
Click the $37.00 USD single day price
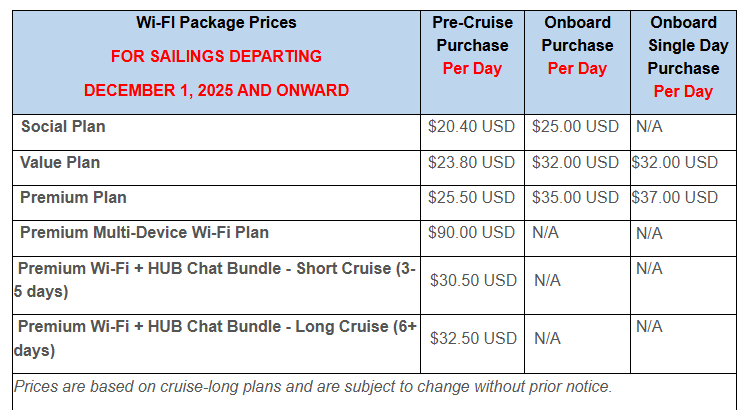pos(675,197)
